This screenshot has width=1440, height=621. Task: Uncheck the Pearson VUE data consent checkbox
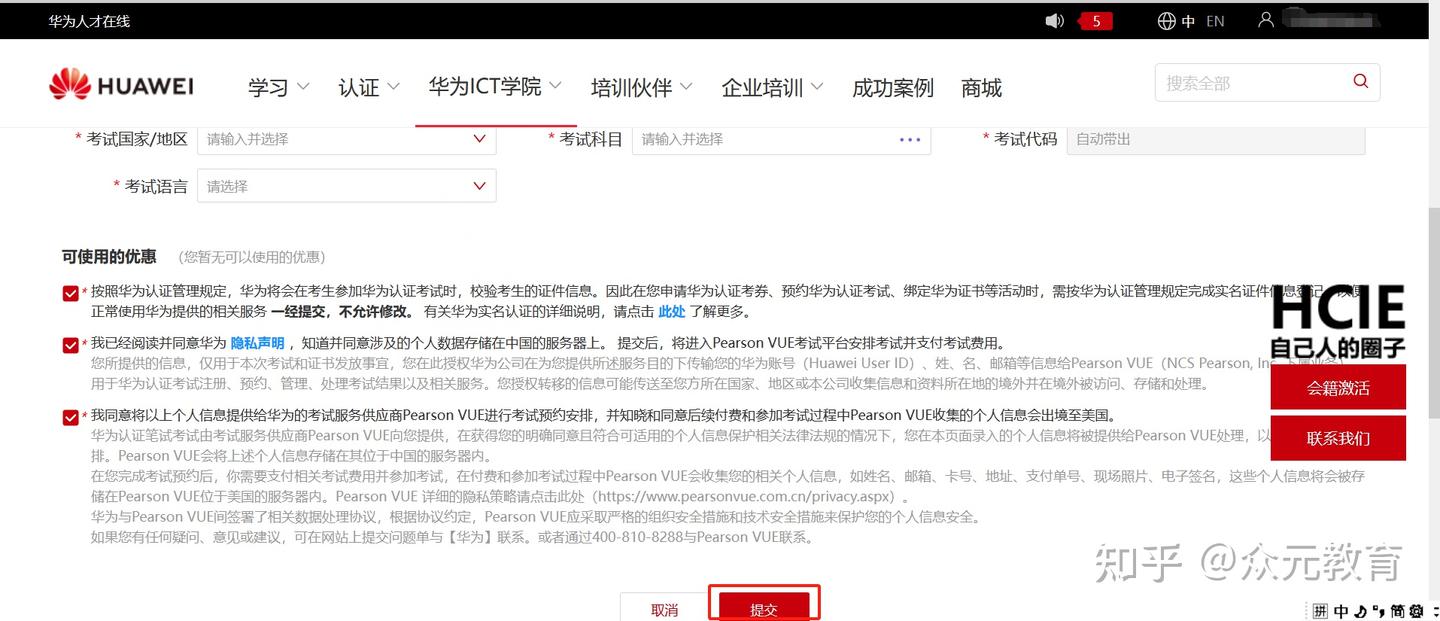[x=69, y=416]
